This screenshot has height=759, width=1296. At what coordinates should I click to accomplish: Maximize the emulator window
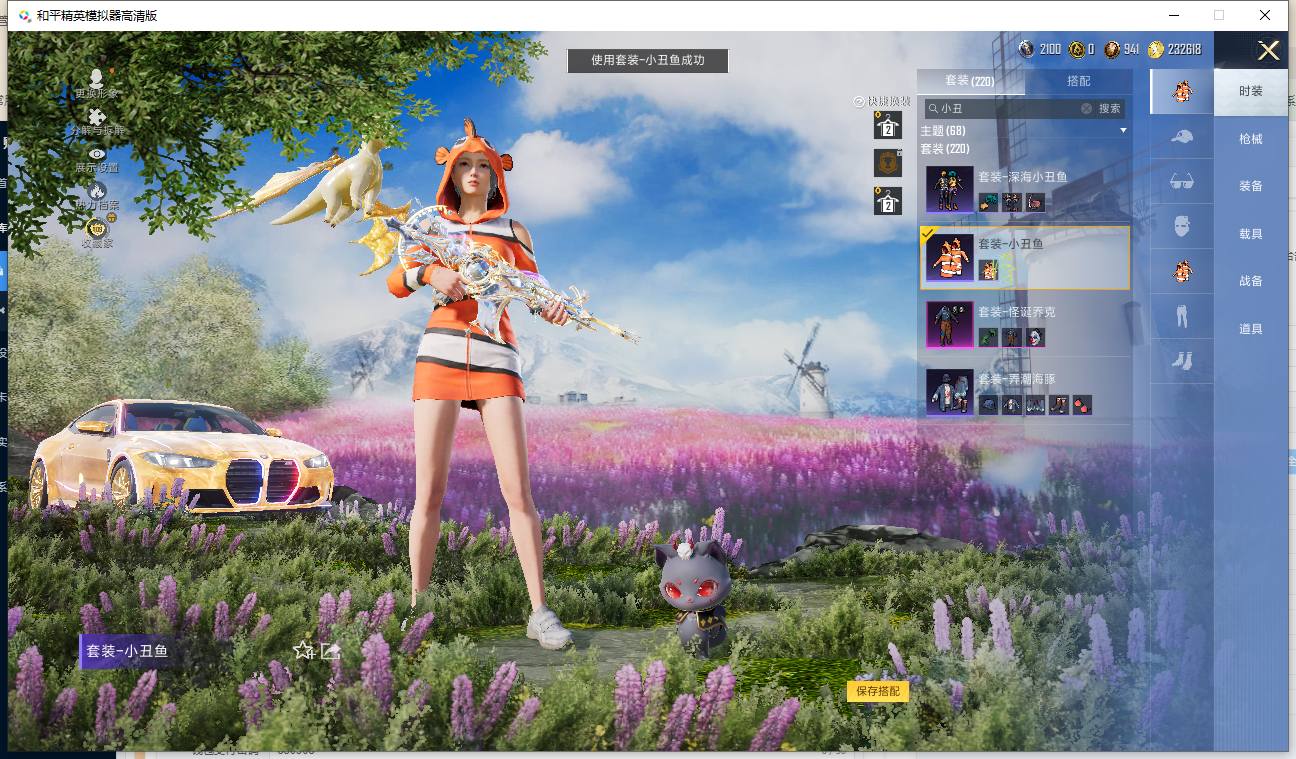pos(1219,15)
